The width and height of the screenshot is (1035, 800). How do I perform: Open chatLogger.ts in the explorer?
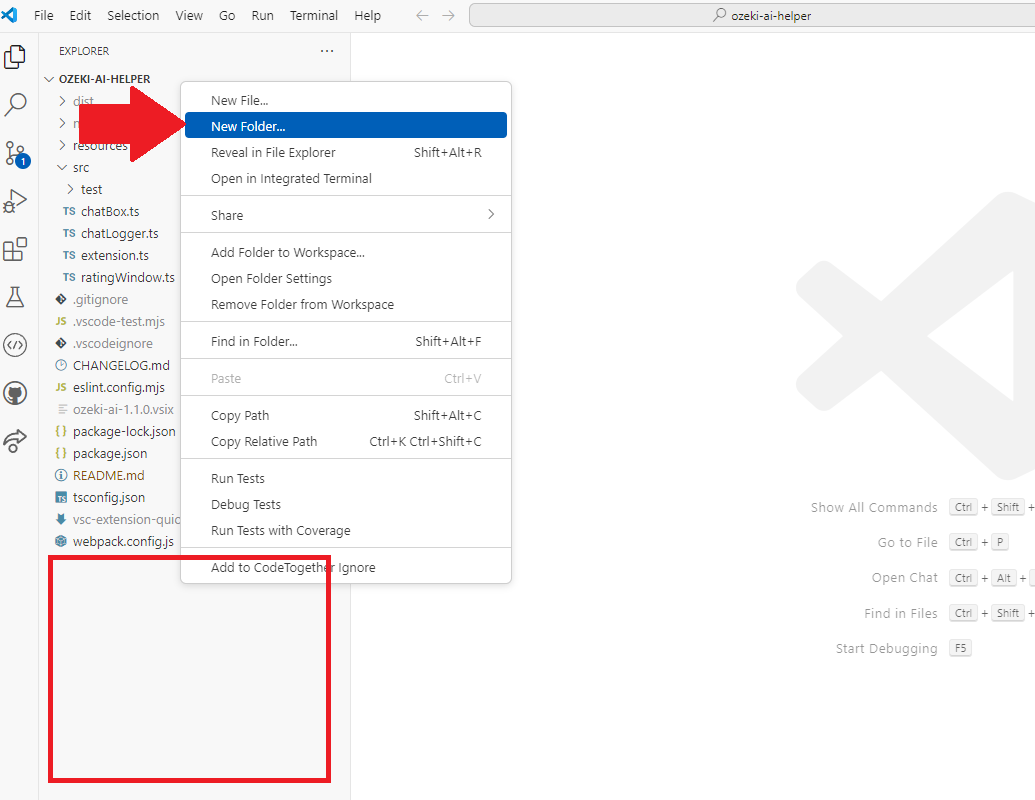(119, 234)
